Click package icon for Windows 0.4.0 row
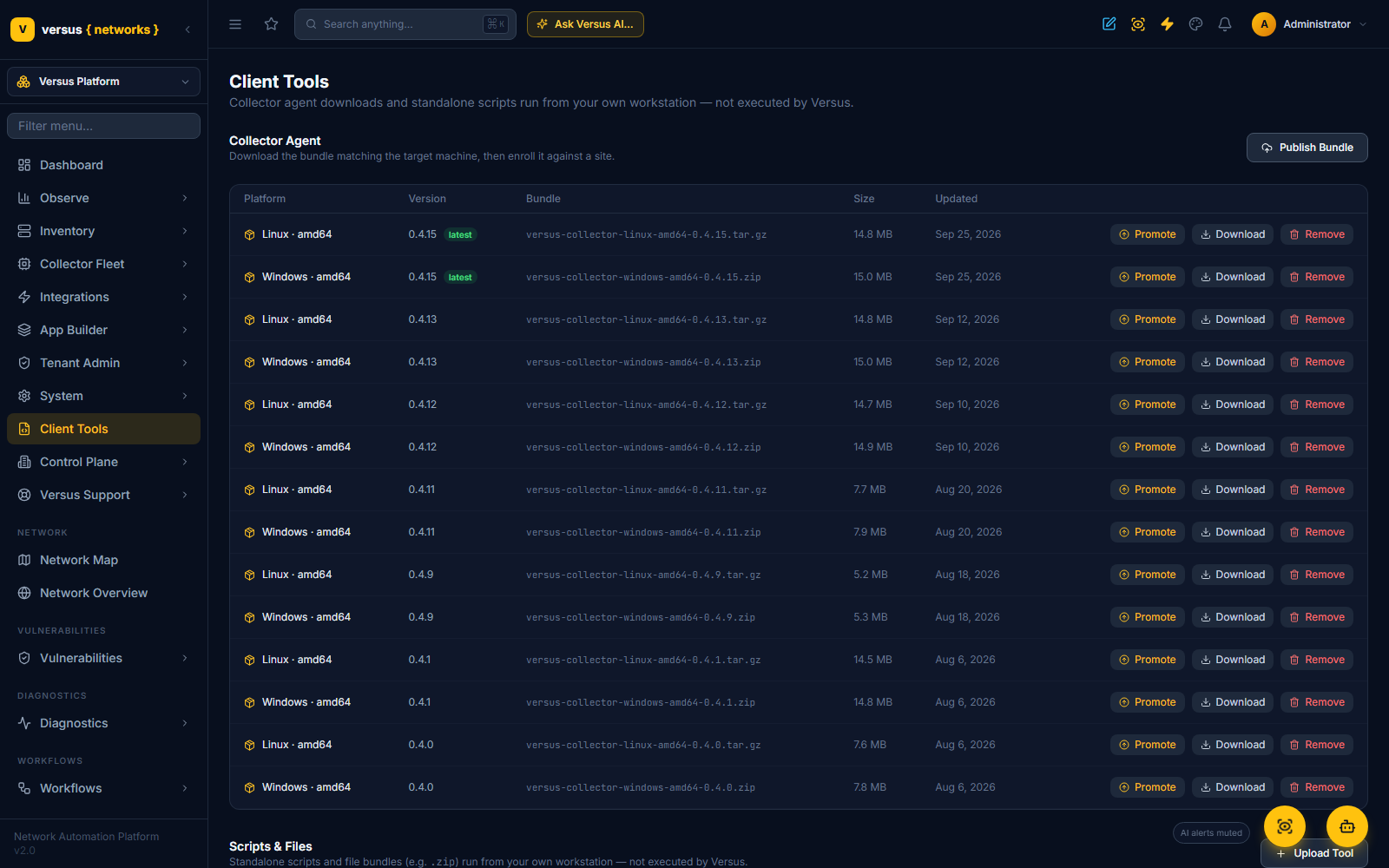1389x868 pixels. coord(249,787)
